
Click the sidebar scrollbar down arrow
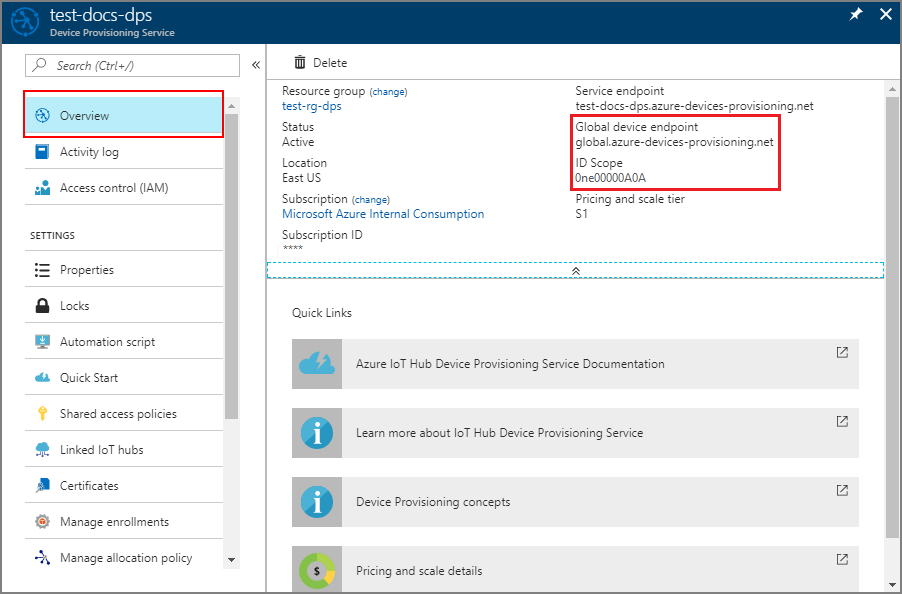pyautogui.click(x=232, y=560)
